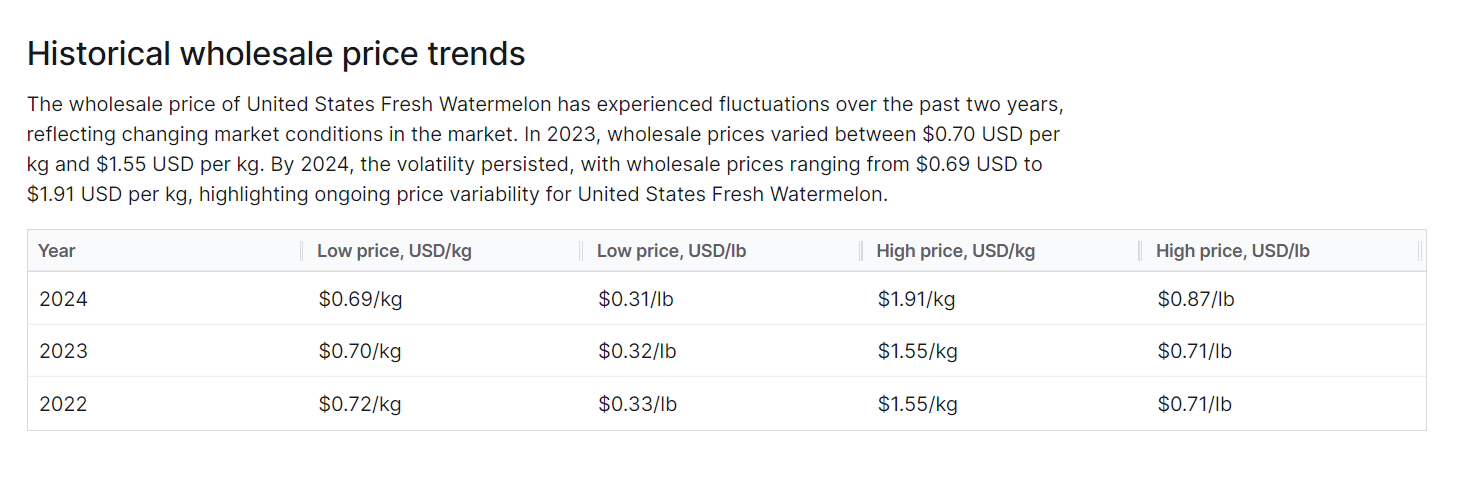Select the $0.32/lb cell for 2023
Image resolution: width=1466 pixels, height=480 pixels.
pyautogui.click(x=638, y=351)
